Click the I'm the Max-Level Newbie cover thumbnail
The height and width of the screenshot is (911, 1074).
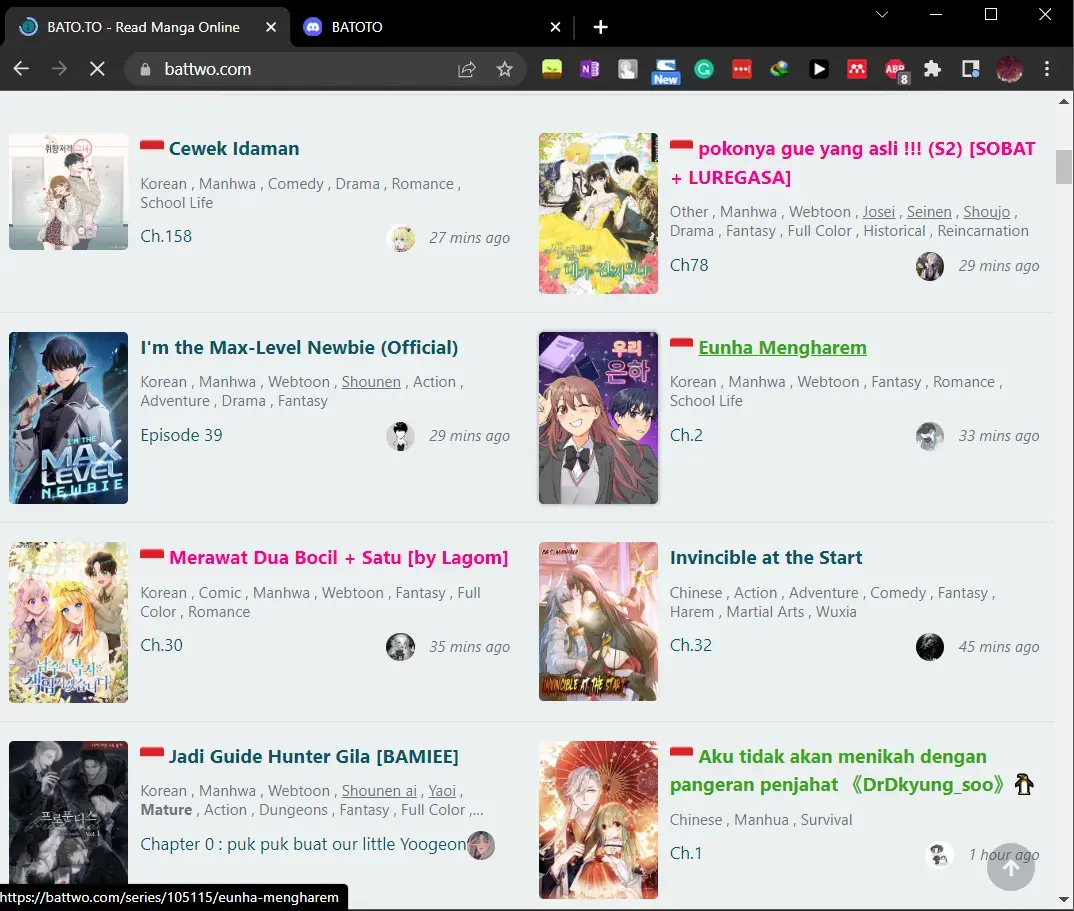68,418
